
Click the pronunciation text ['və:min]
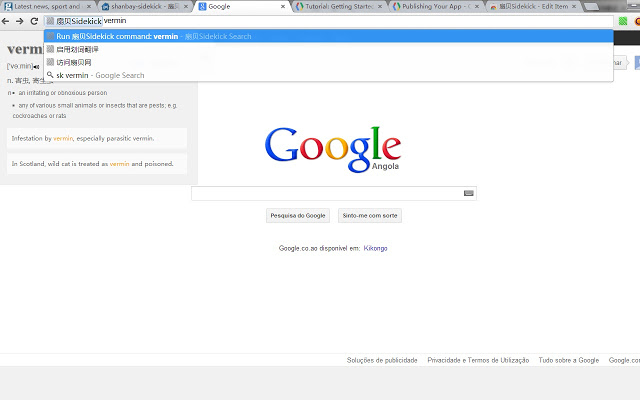click(20, 66)
